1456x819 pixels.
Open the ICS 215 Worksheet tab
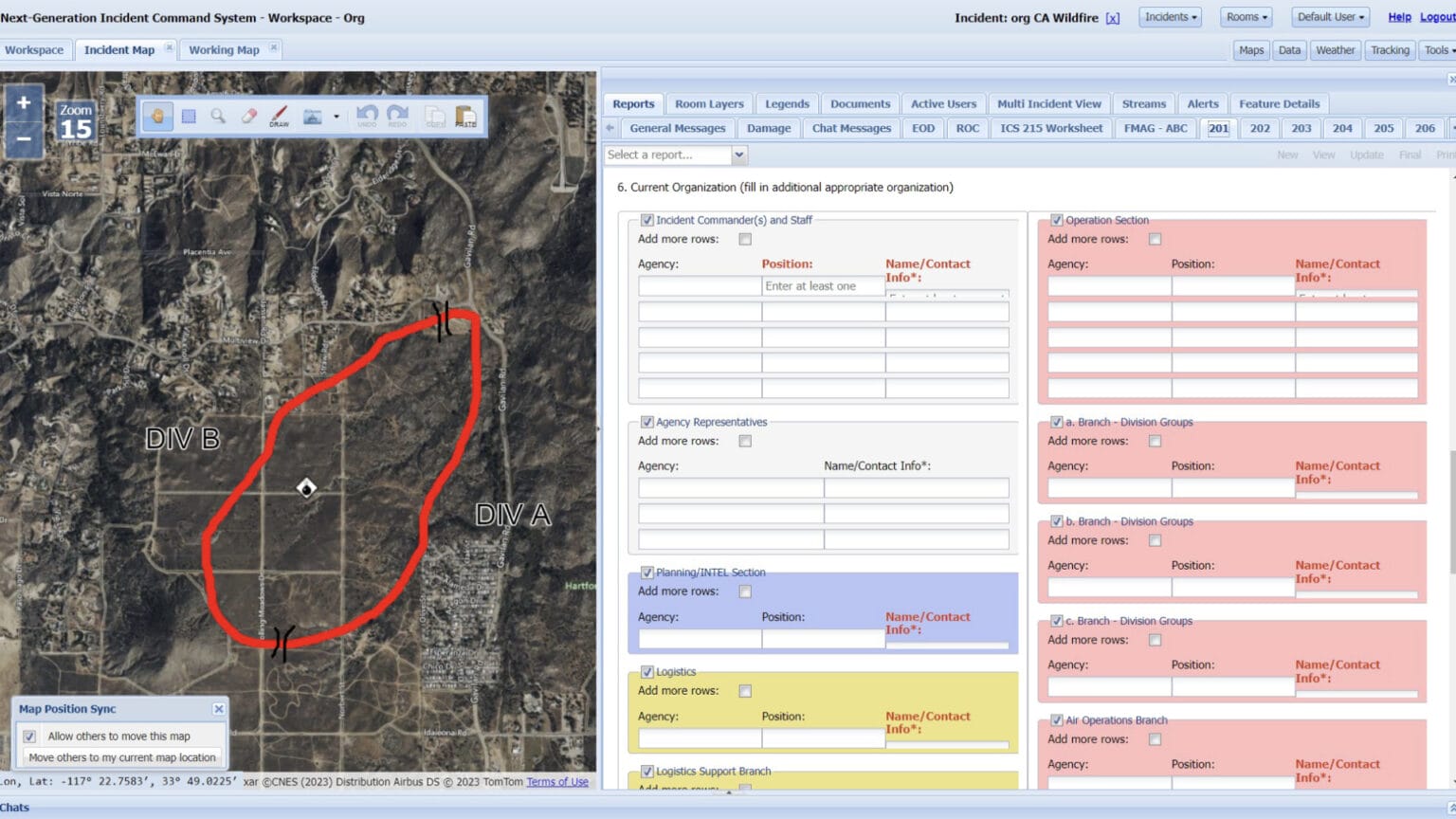coord(1051,129)
